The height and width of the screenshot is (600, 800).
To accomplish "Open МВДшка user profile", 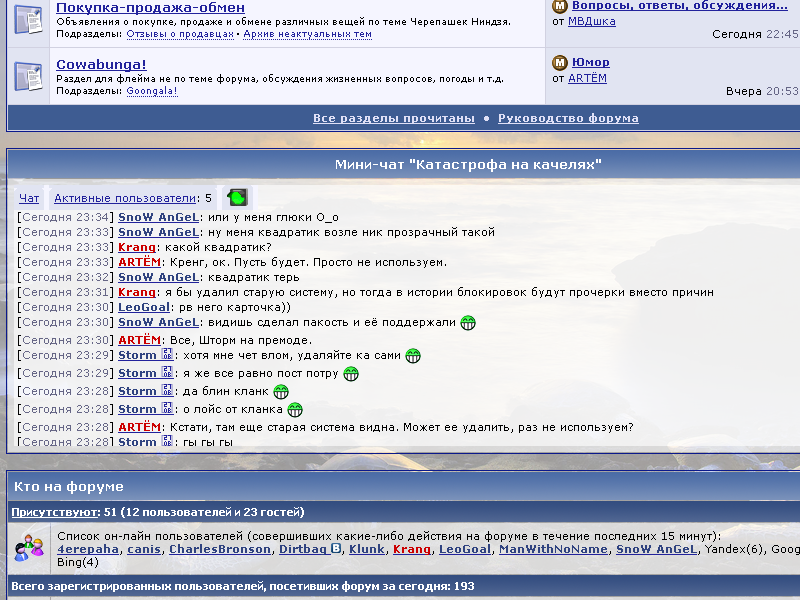I will [x=592, y=21].
